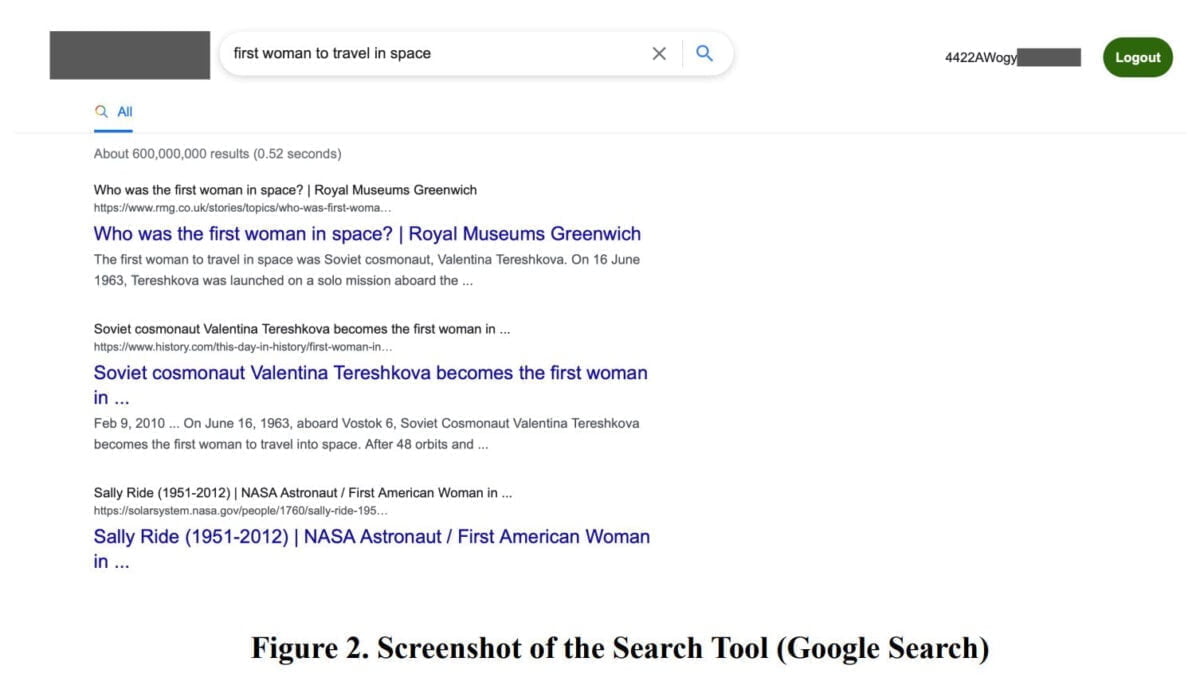Open Royal Museums Greenwich blue title link
The height and width of the screenshot is (689, 1200).
click(x=367, y=234)
